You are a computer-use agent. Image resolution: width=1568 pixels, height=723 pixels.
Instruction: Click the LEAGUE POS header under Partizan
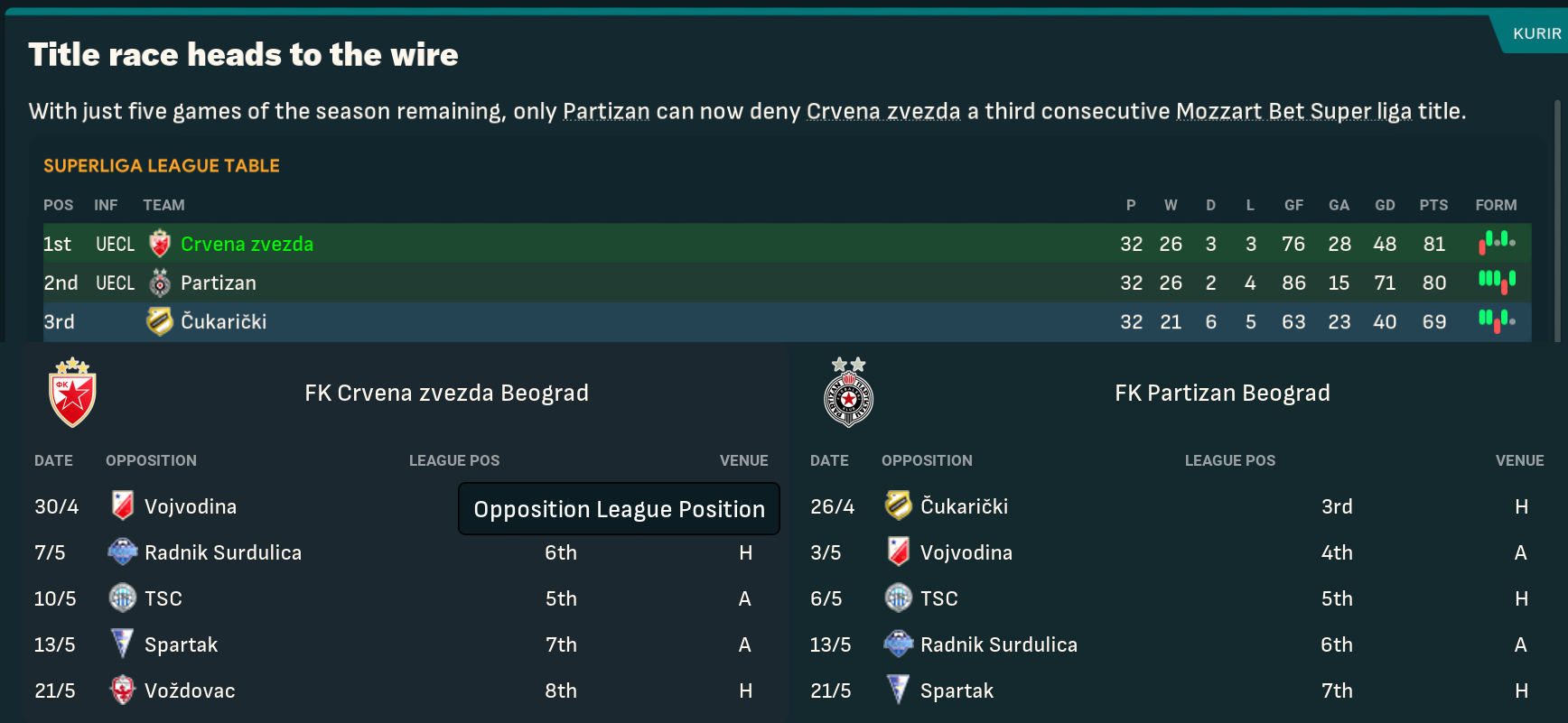point(1229,460)
